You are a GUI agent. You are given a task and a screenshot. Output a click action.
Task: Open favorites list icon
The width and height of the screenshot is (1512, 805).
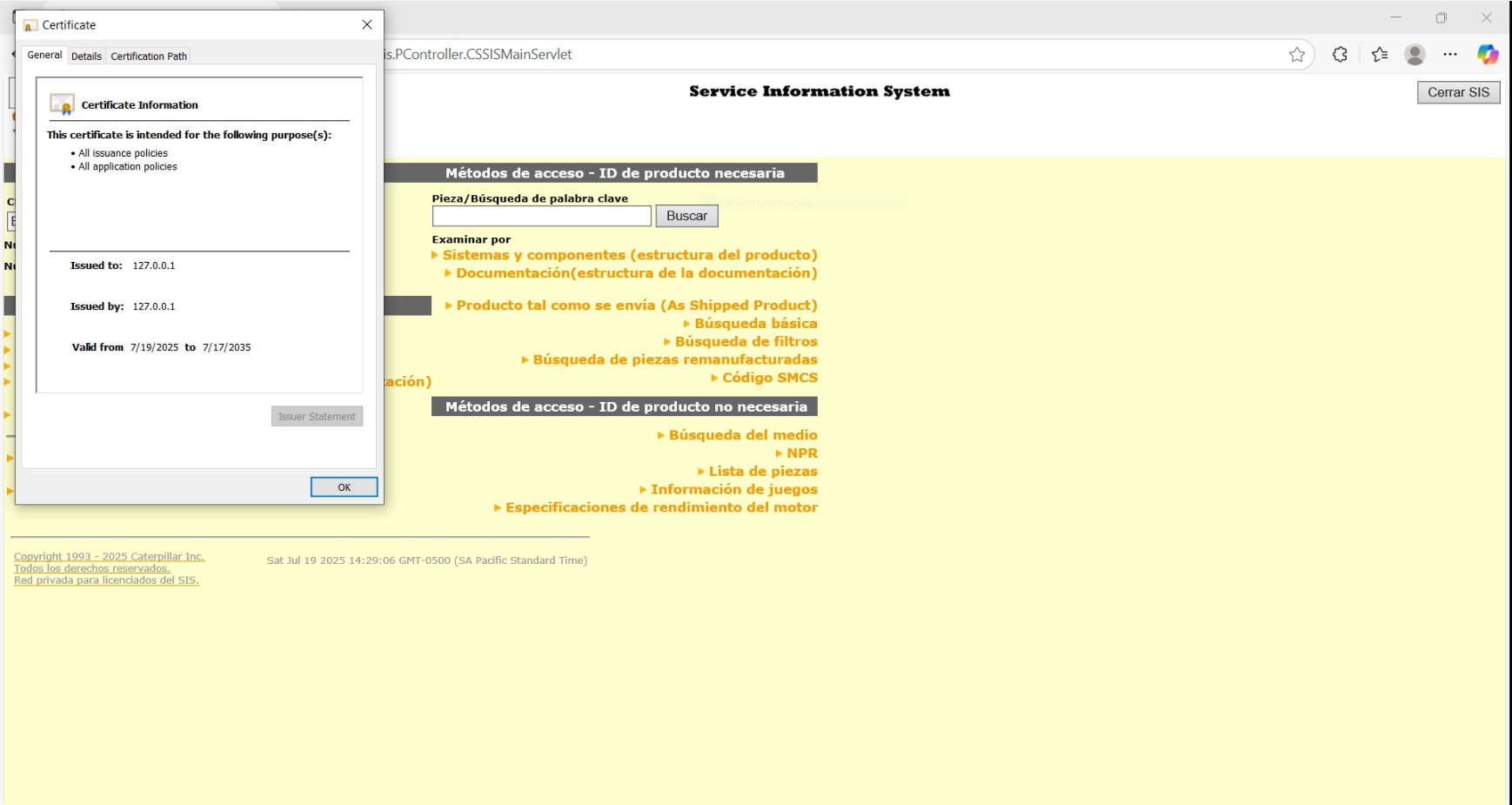pos(1380,55)
